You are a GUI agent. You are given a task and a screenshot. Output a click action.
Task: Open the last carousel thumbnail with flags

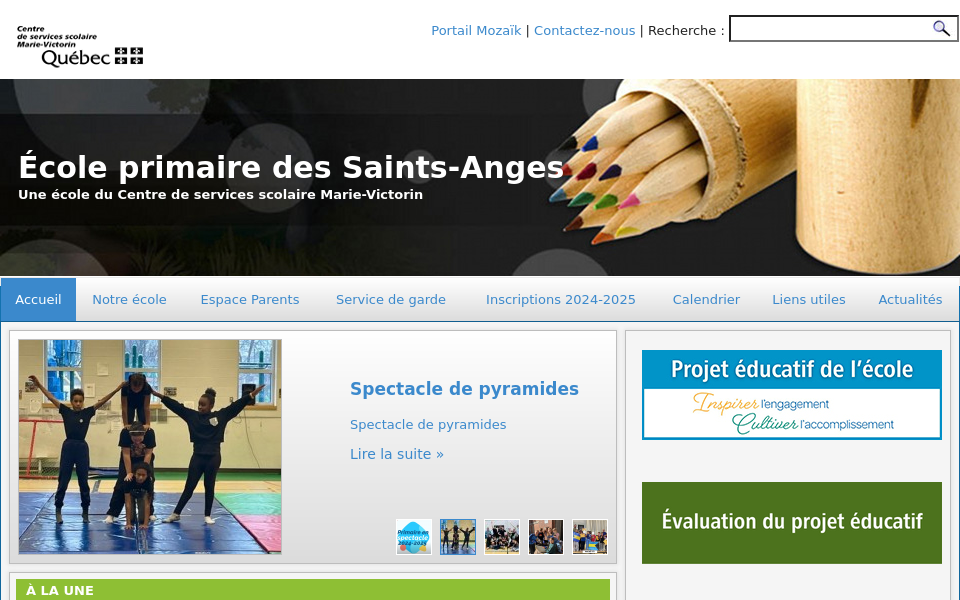[590, 537]
